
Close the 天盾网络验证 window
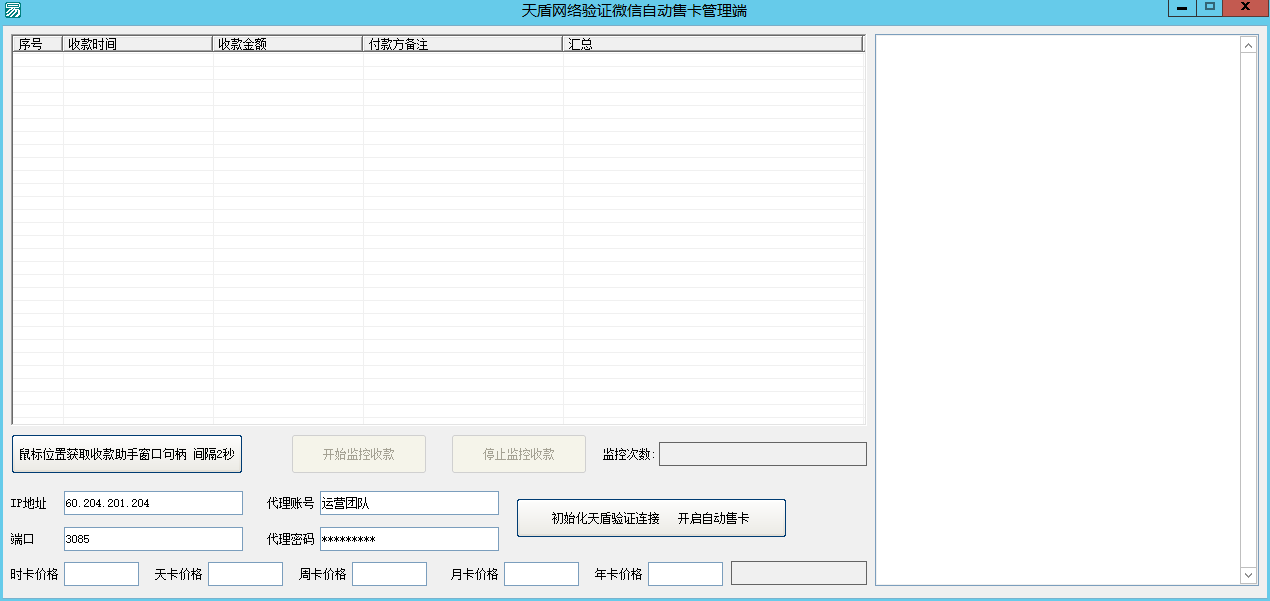tap(1245, 8)
